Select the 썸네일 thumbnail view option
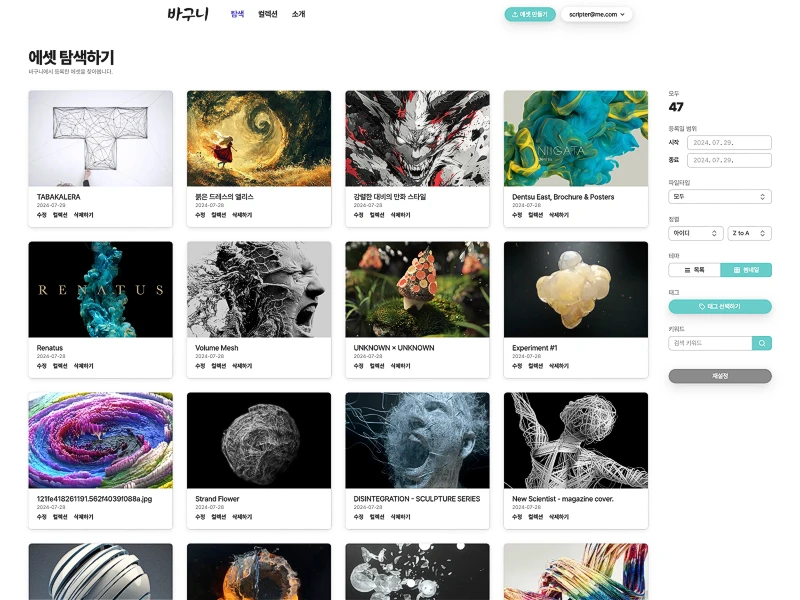The image size is (800, 600). [x=746, y=270]
